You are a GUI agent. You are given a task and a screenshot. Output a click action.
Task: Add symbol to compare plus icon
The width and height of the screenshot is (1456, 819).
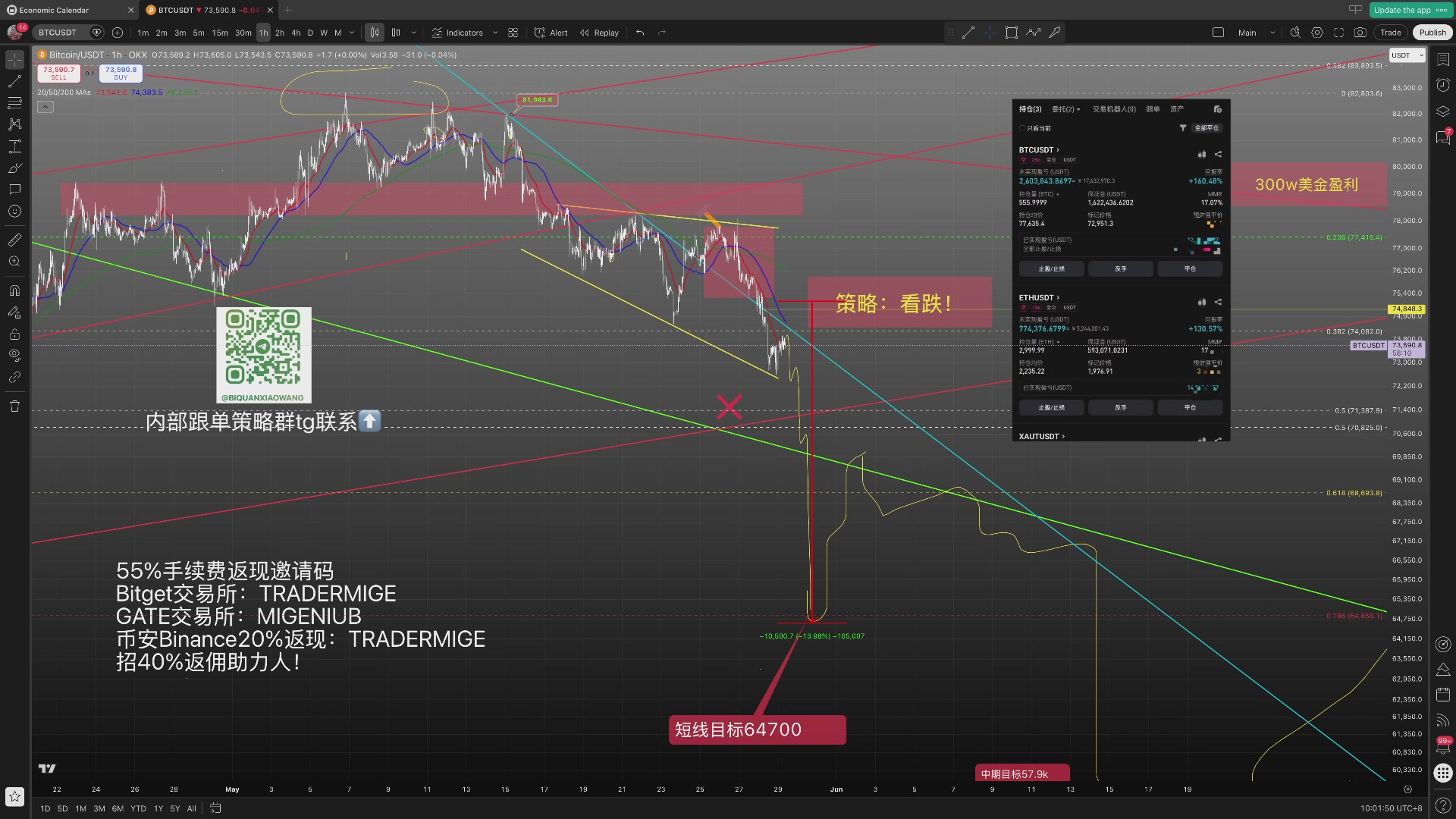pos(118,33)
